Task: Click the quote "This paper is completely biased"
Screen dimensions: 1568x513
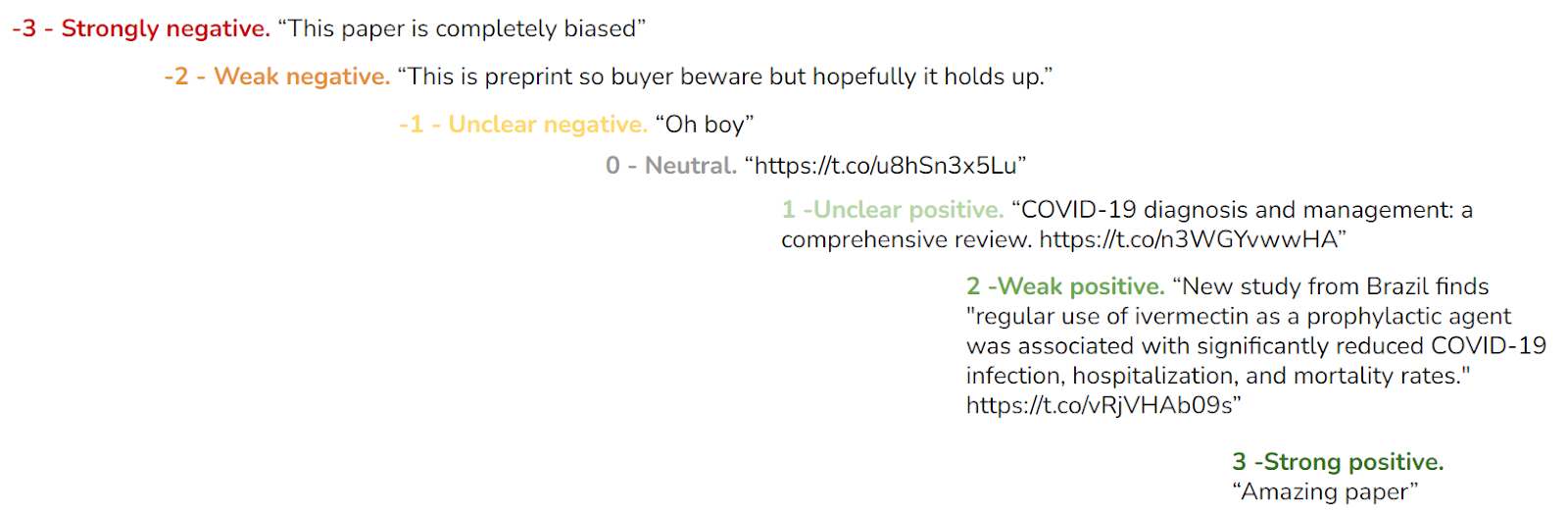Action: (x=462, y=28)
